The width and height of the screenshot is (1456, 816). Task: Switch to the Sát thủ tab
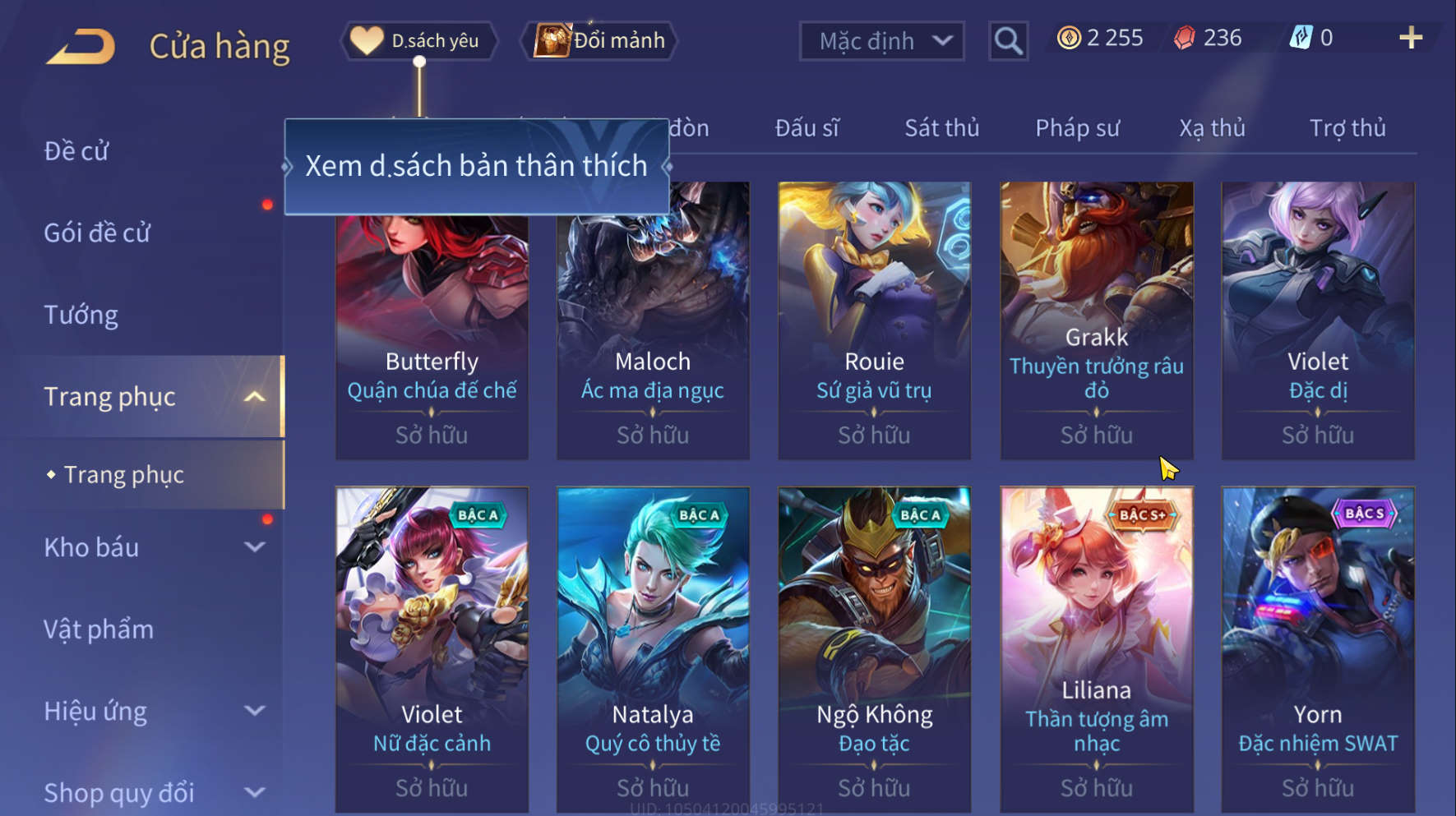(x=942, y=128)
